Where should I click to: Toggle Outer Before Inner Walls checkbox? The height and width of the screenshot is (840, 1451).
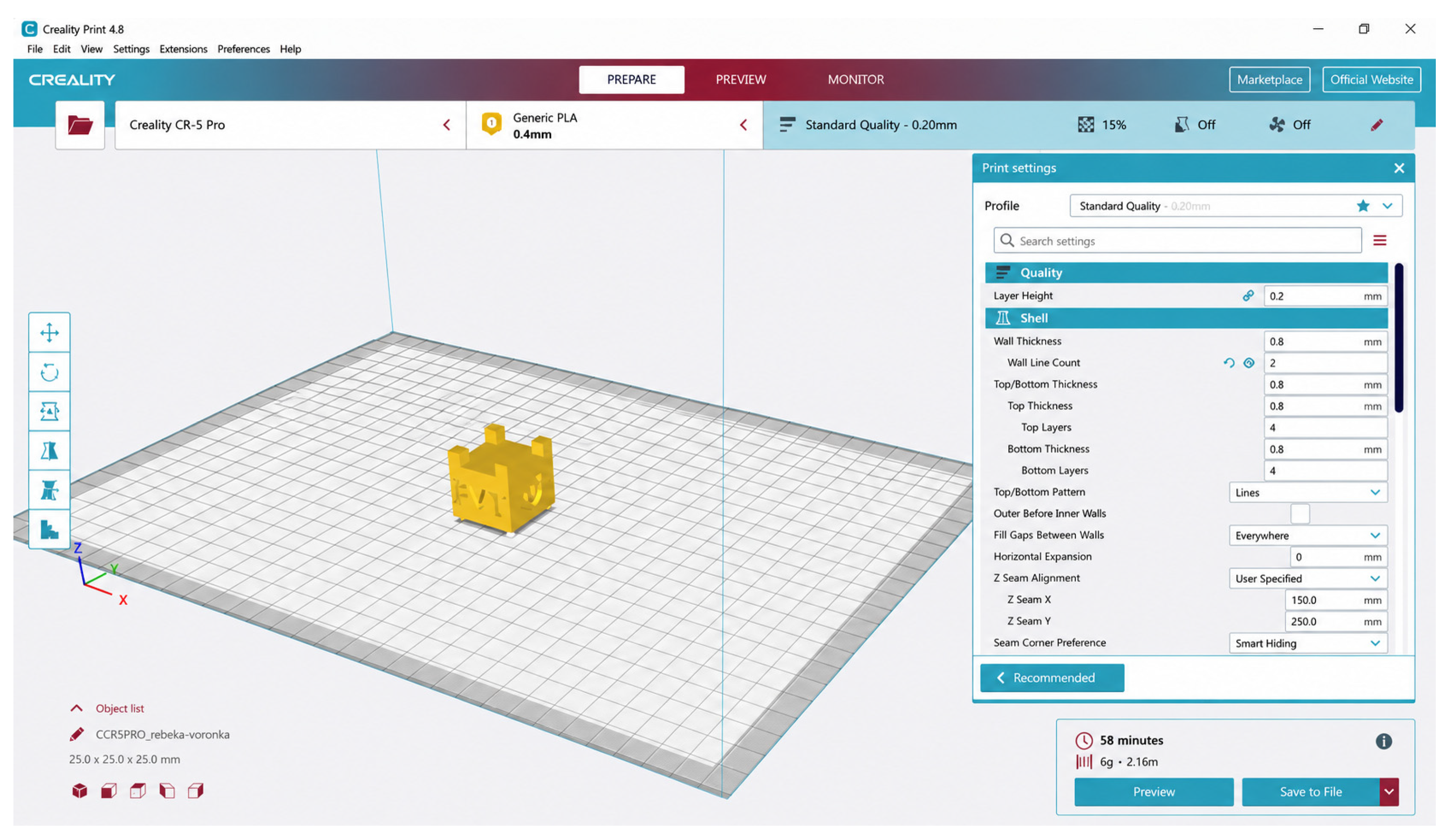point(1300,514)
